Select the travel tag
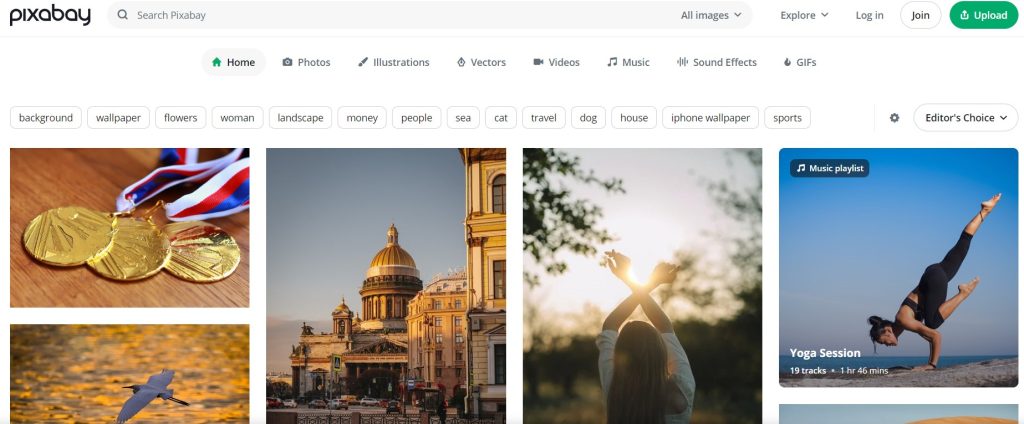The image size is (1024, 424). tap(544, 118)
